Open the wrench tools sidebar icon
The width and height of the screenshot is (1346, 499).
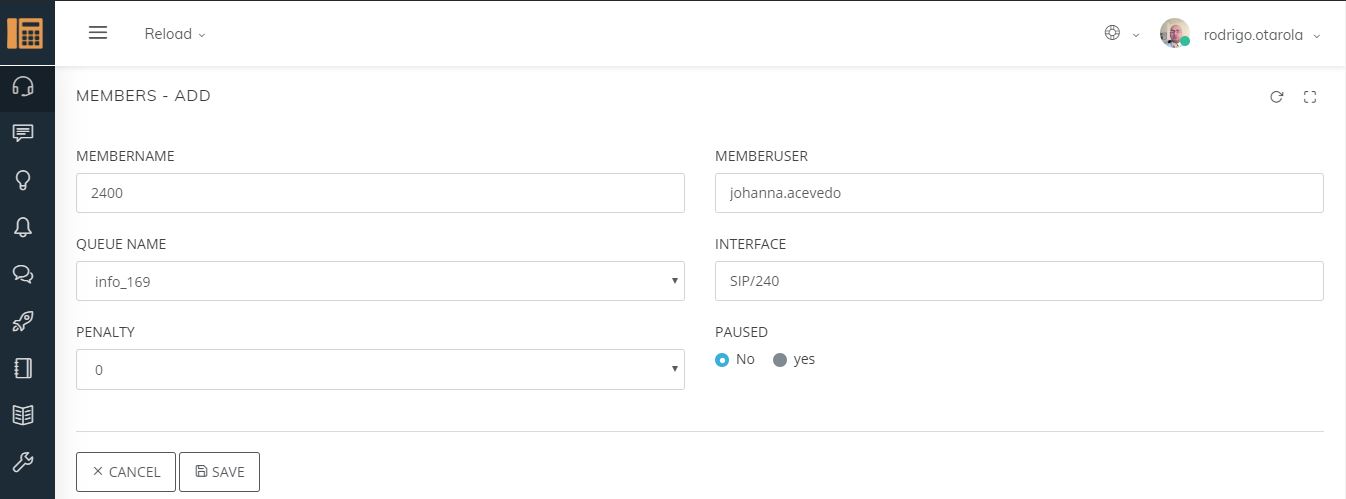(x=22, y=461)
